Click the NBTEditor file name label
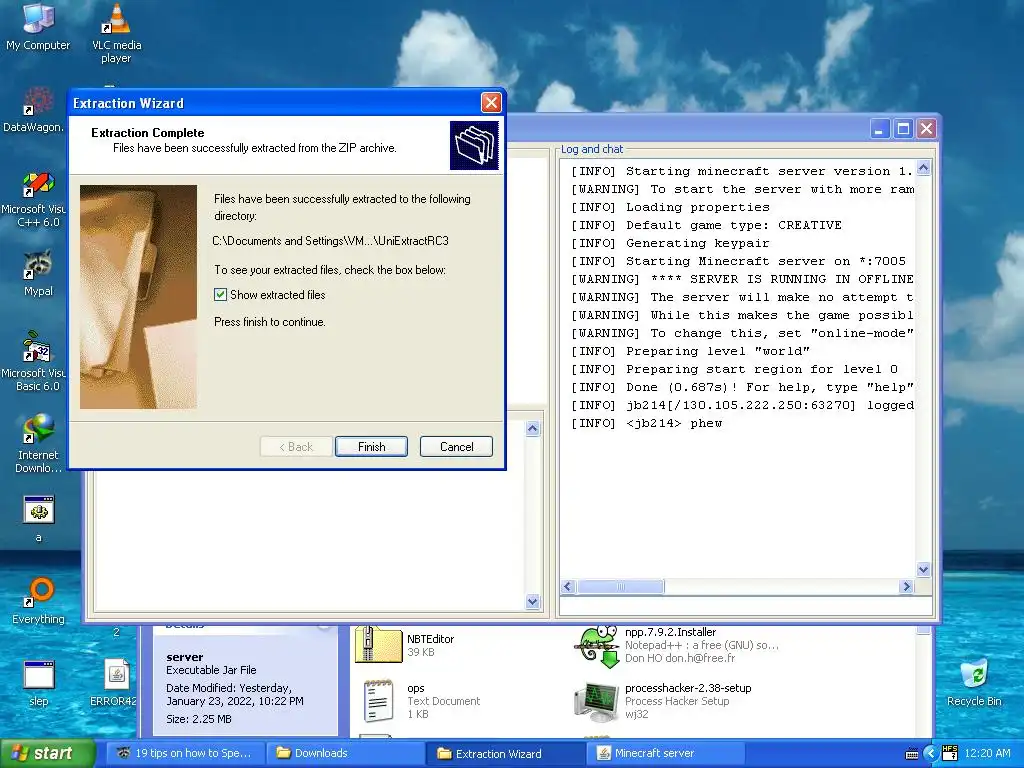Viewport: 1024px width, 768px height. [x=430, y=639]
